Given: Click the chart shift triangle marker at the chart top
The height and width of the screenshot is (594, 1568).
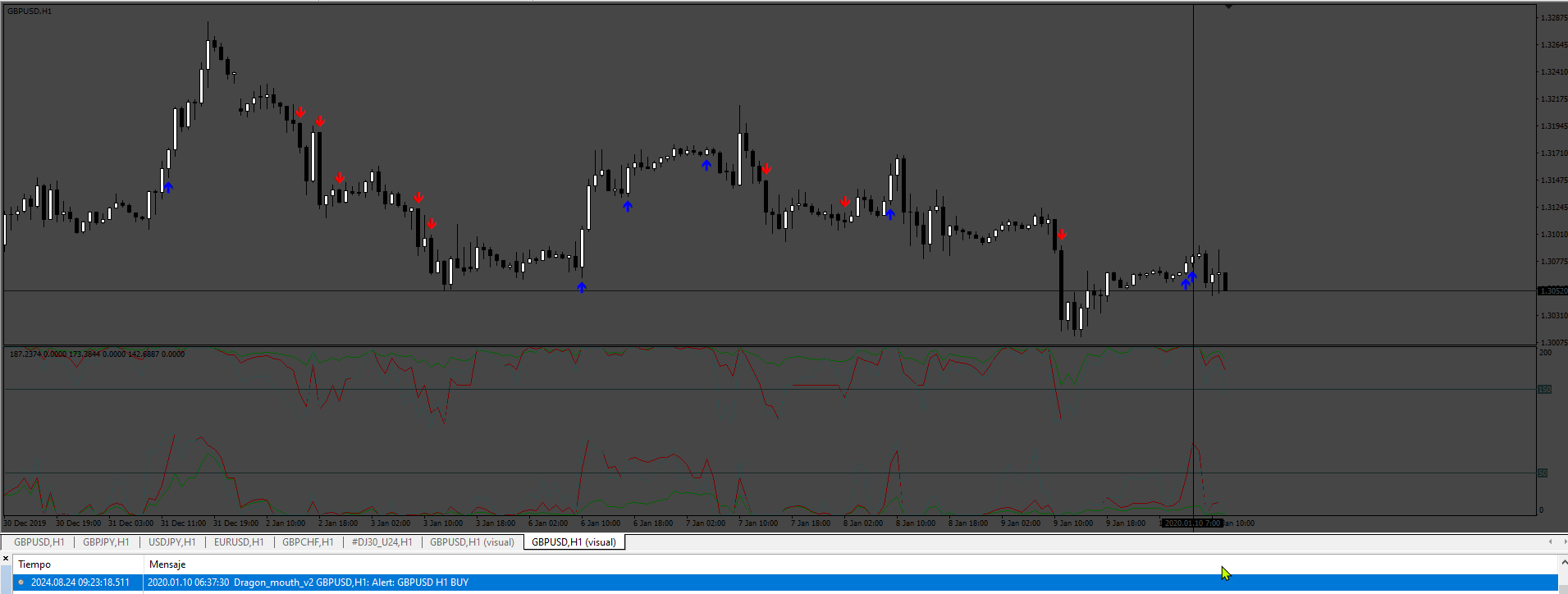Looking at the screenshot, I should [x=1228, y=7].
